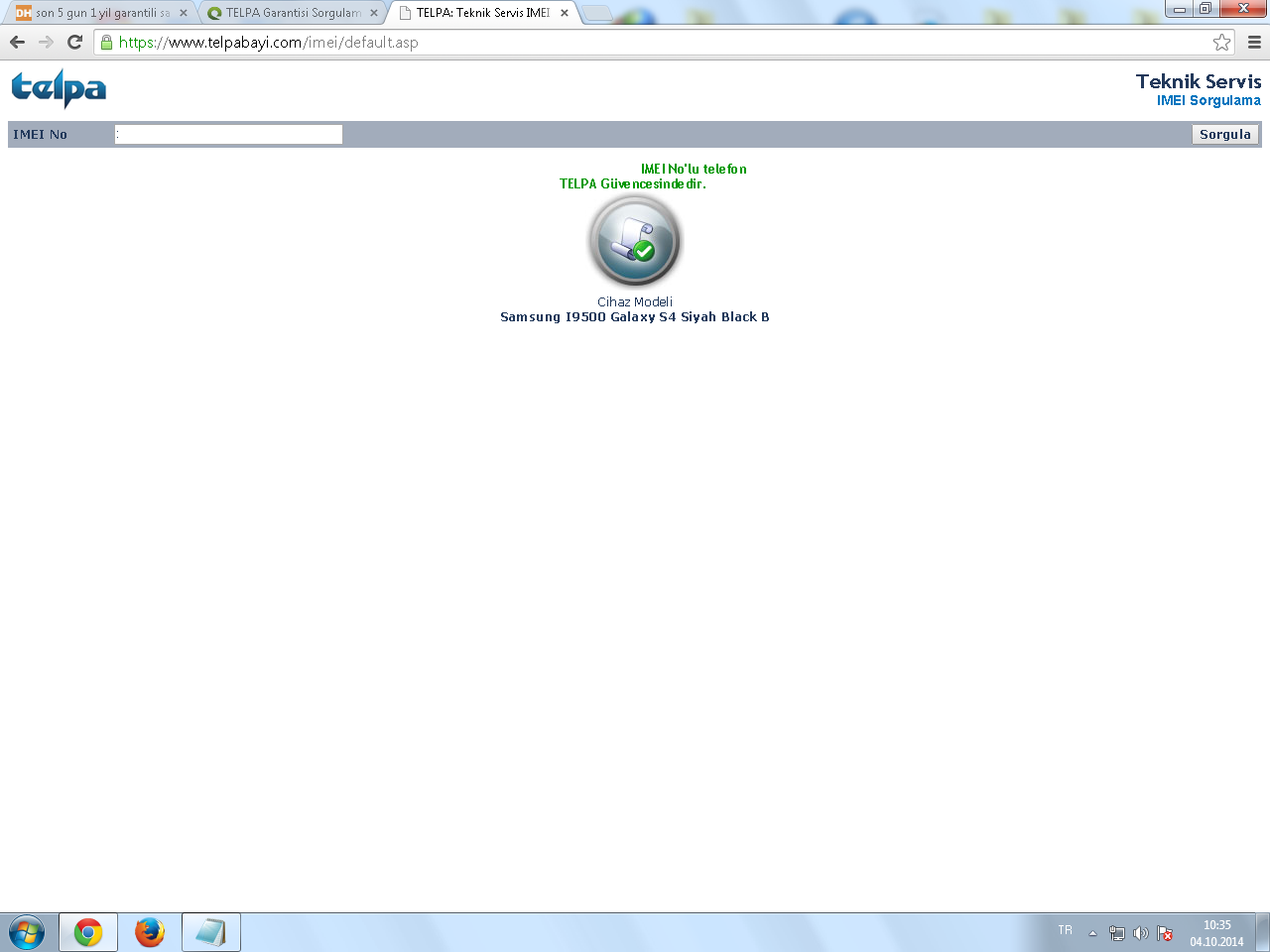
Task: Switch to the 'son 5 gun 1 yil garantili' tab
Action: pyautogui.click(x=100, y=13)
